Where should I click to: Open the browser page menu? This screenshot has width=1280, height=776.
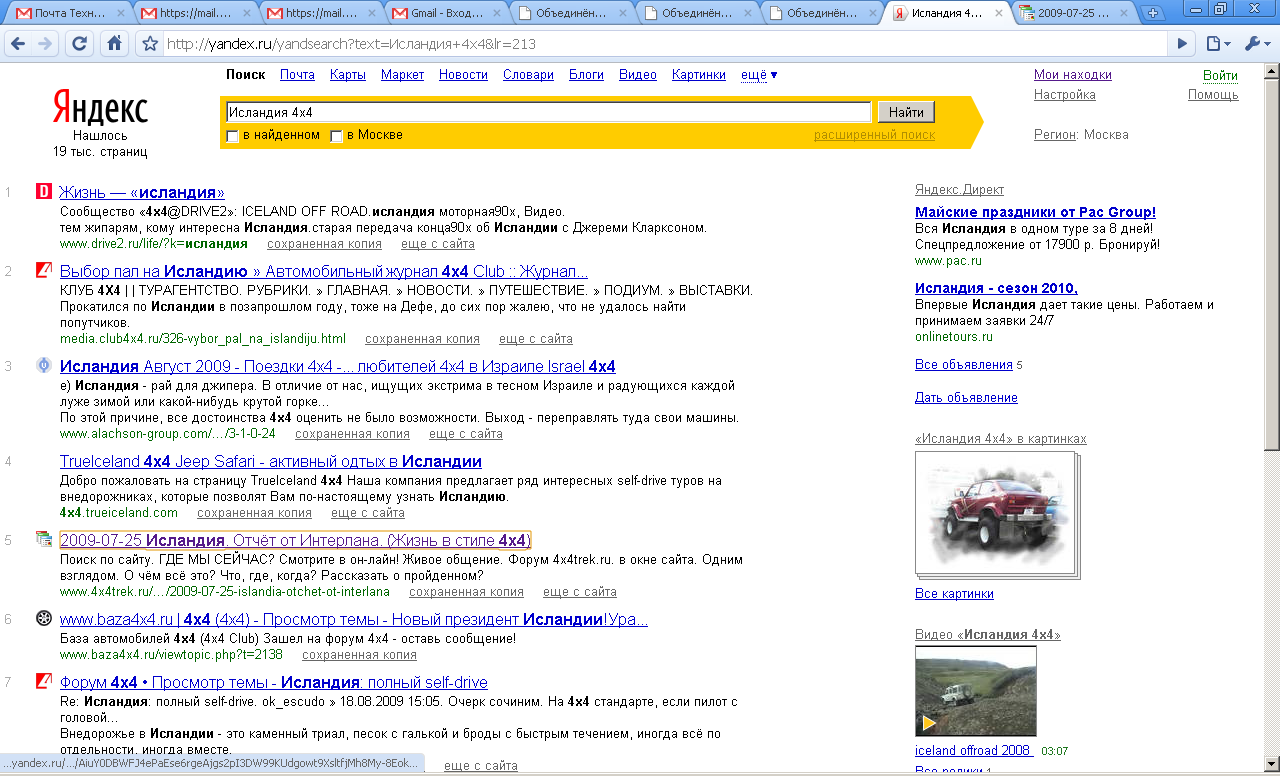tap(1216, 44)
